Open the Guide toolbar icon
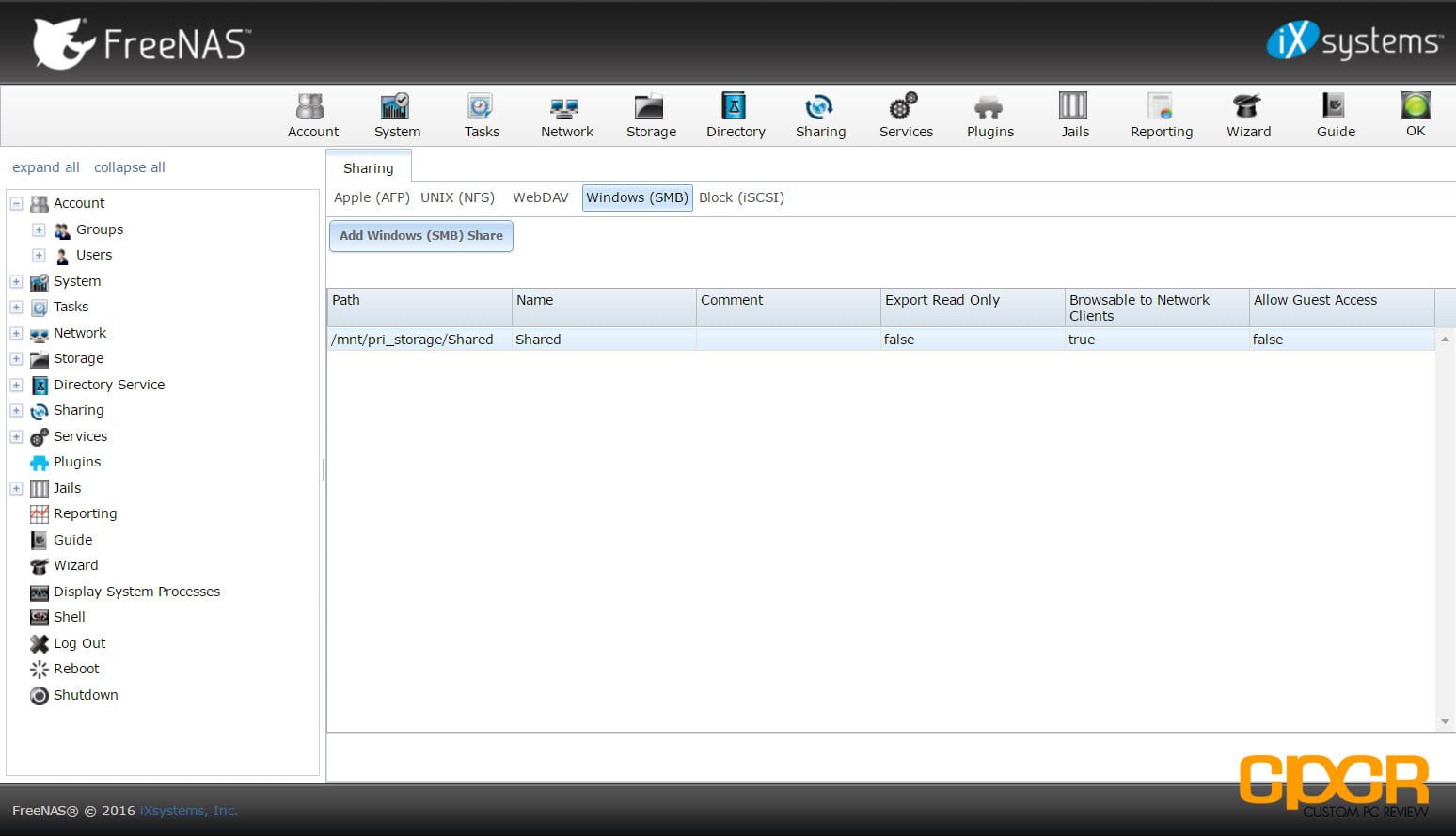 click(x=1335, y=116)
